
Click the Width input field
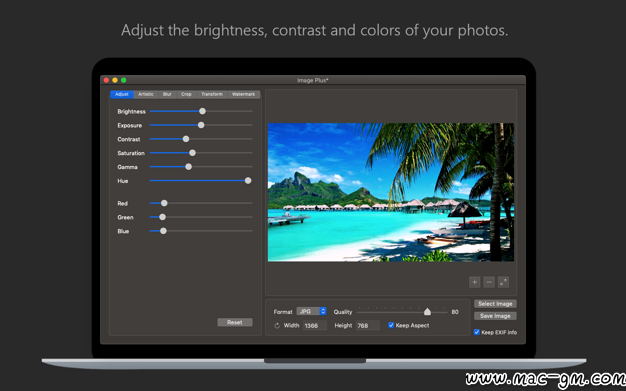pos(315,326)
